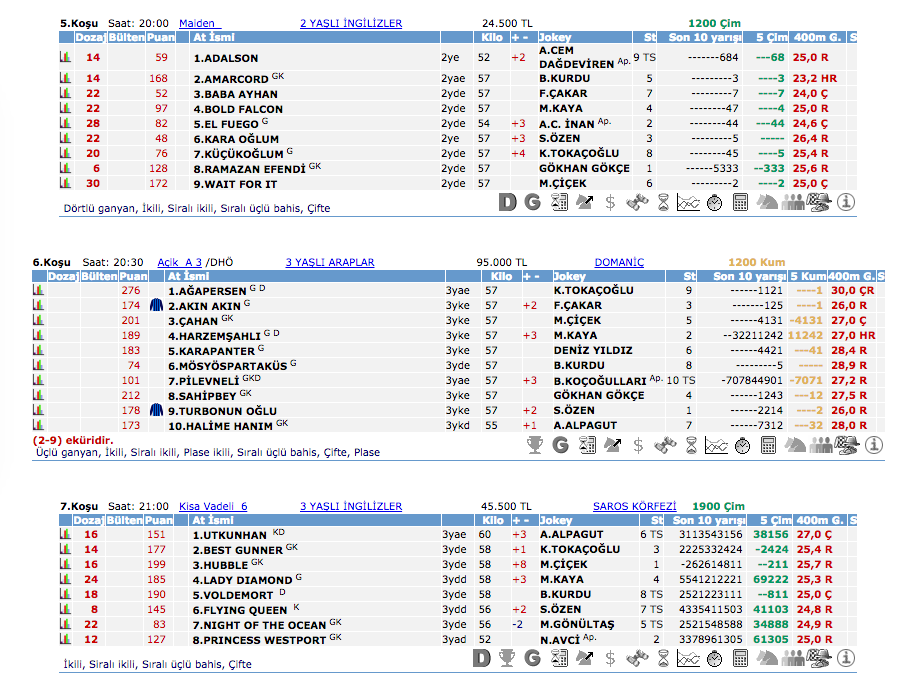Open bar chart icon beside 1.ADALSON

pos(65,58)
